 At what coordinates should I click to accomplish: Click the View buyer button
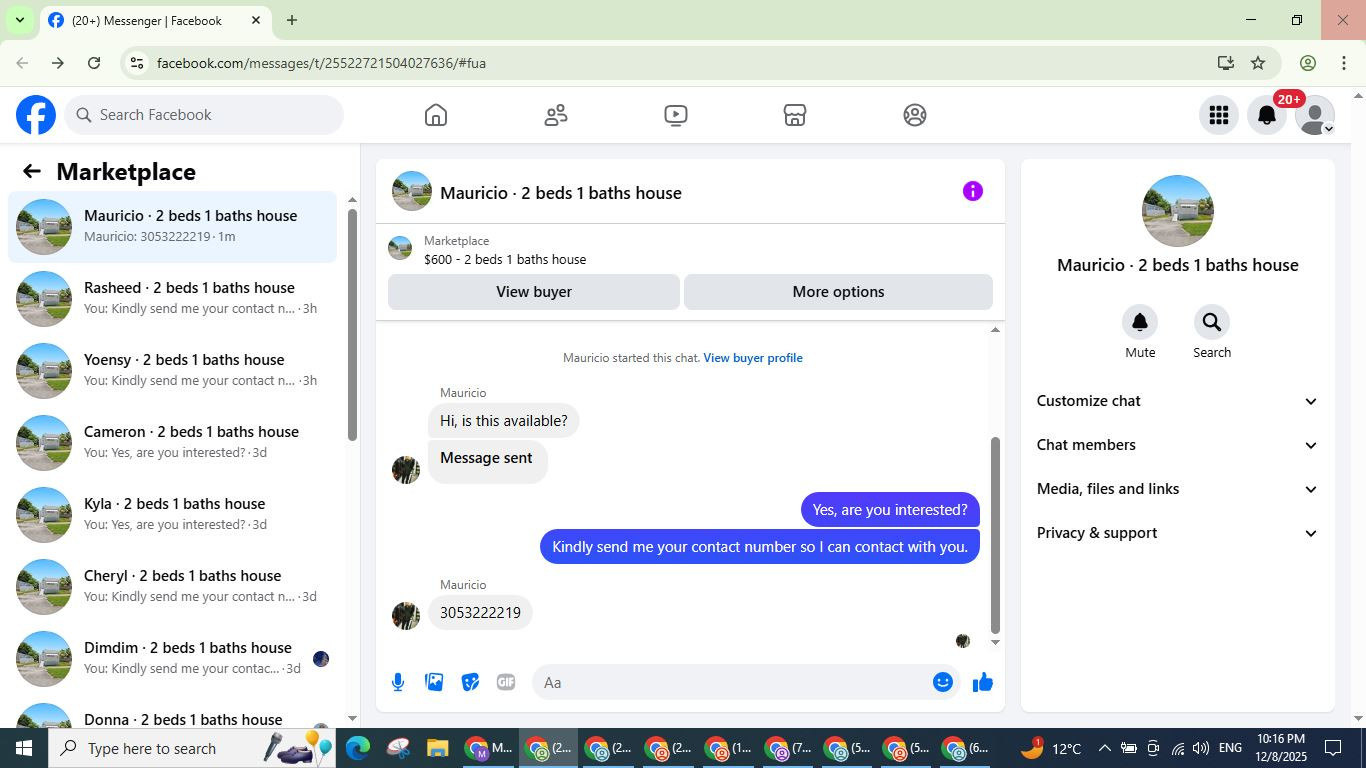pos(534,292)
